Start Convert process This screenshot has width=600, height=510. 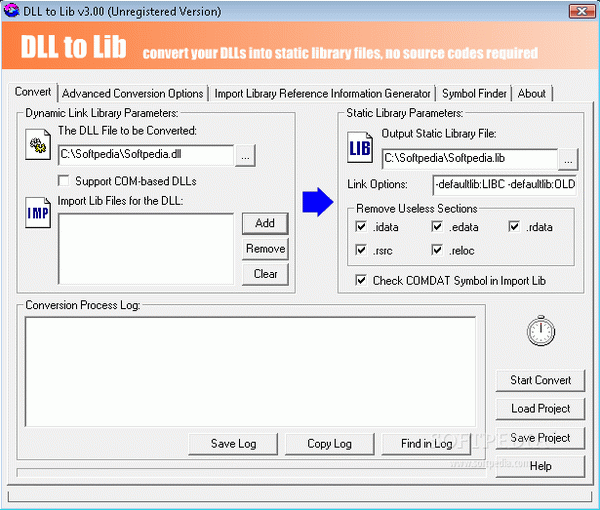coord(540,380)
